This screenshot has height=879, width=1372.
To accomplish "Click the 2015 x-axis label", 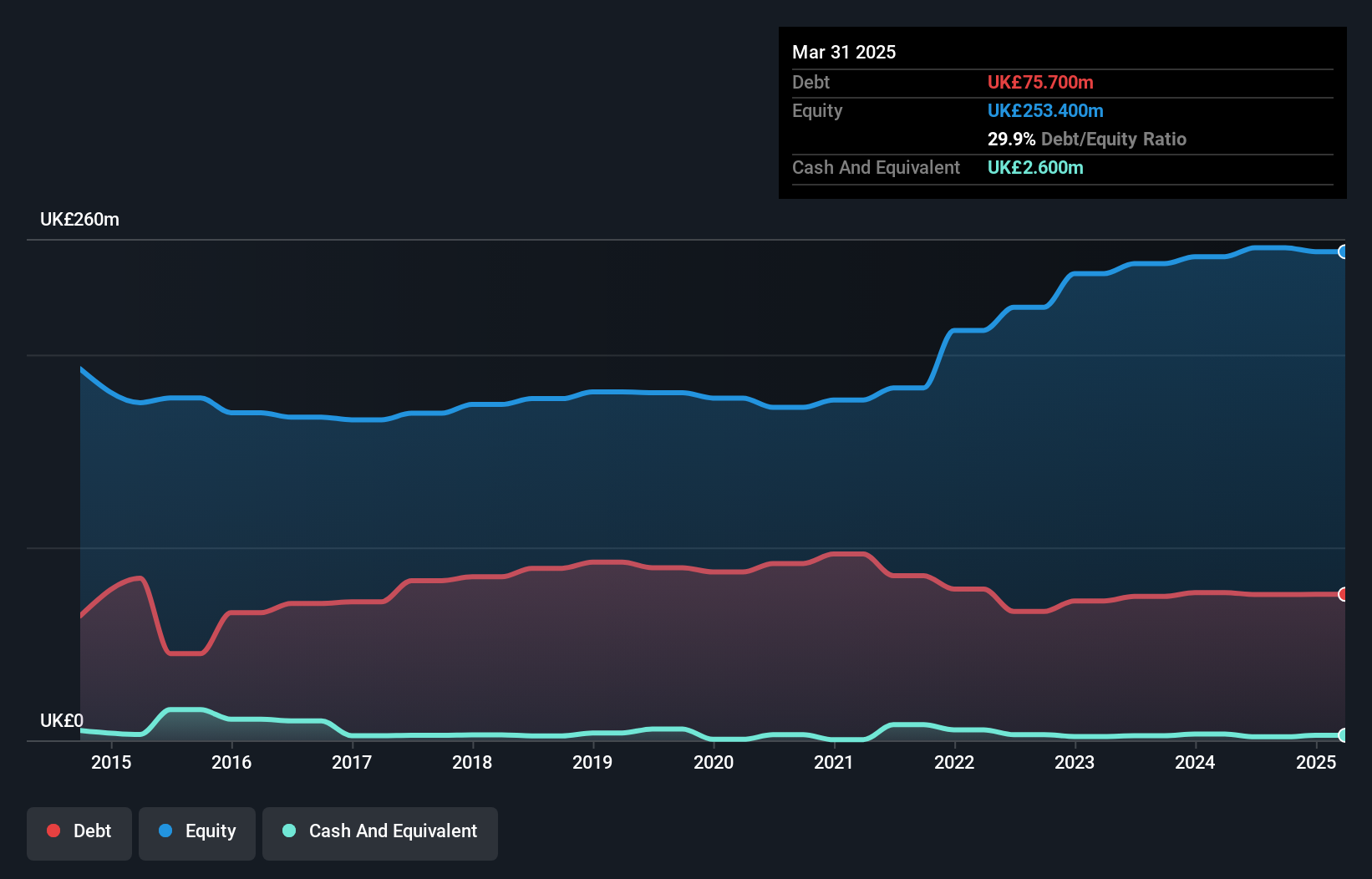I will (x=111, y=762).
